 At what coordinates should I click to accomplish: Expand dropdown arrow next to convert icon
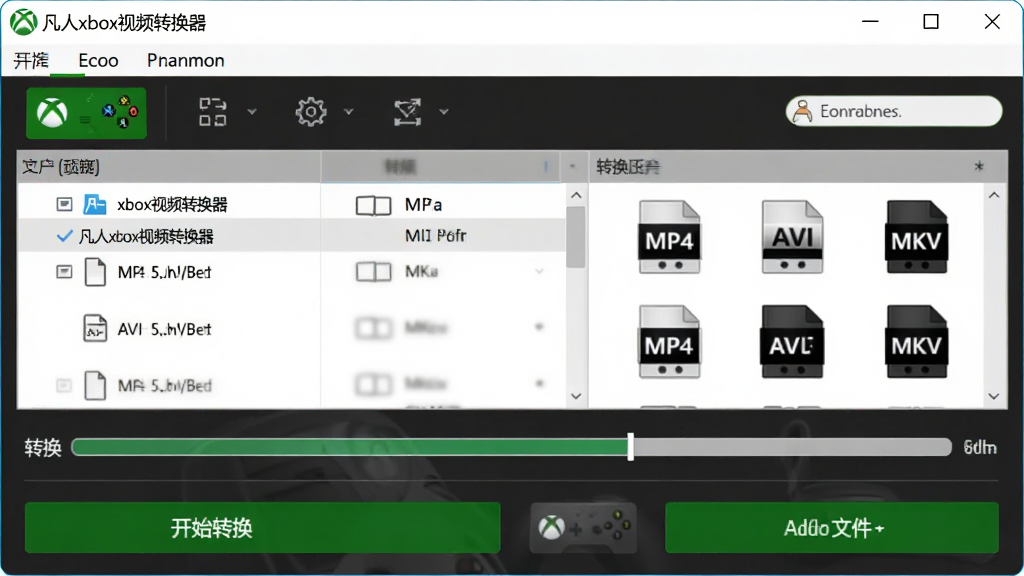[x=444, y=112]
